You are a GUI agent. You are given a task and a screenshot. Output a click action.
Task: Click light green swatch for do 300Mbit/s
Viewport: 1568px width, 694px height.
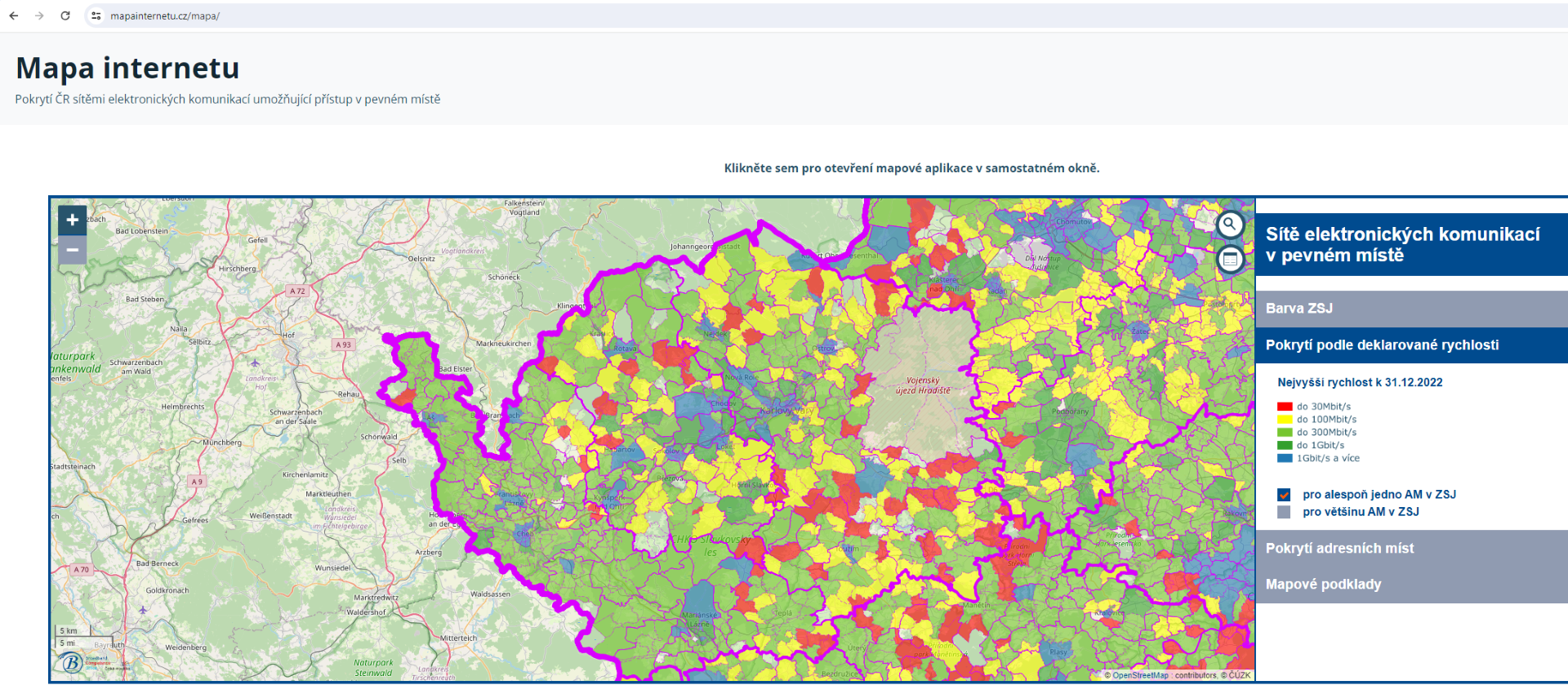click(1285, 433)
